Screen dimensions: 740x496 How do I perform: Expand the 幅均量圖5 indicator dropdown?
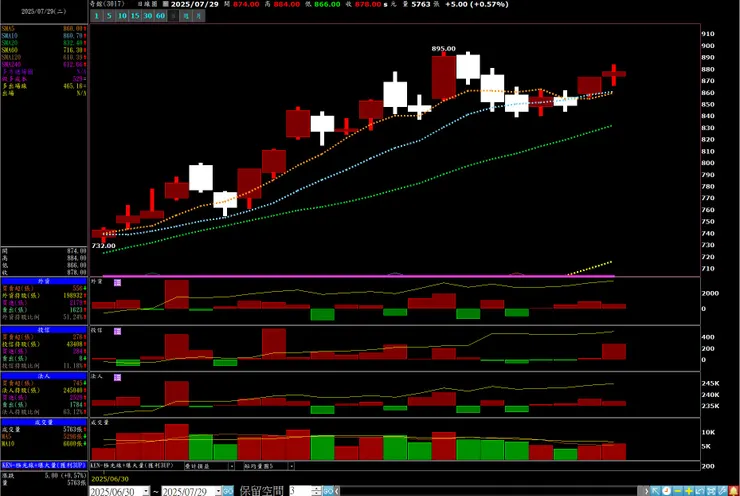point(292,466)
